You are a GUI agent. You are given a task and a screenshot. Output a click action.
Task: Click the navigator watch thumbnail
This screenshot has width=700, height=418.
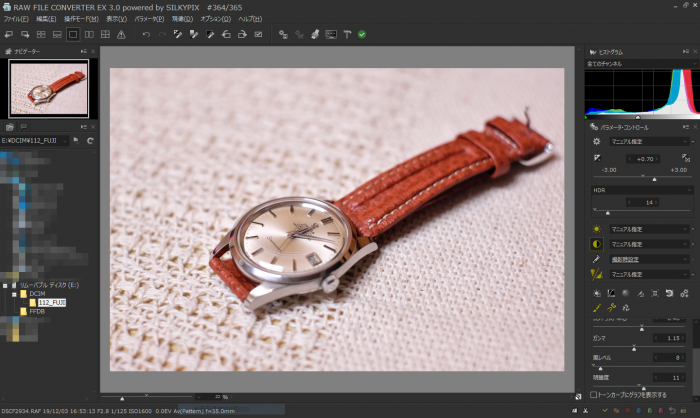pyautogui.click(x=49, y=88)
